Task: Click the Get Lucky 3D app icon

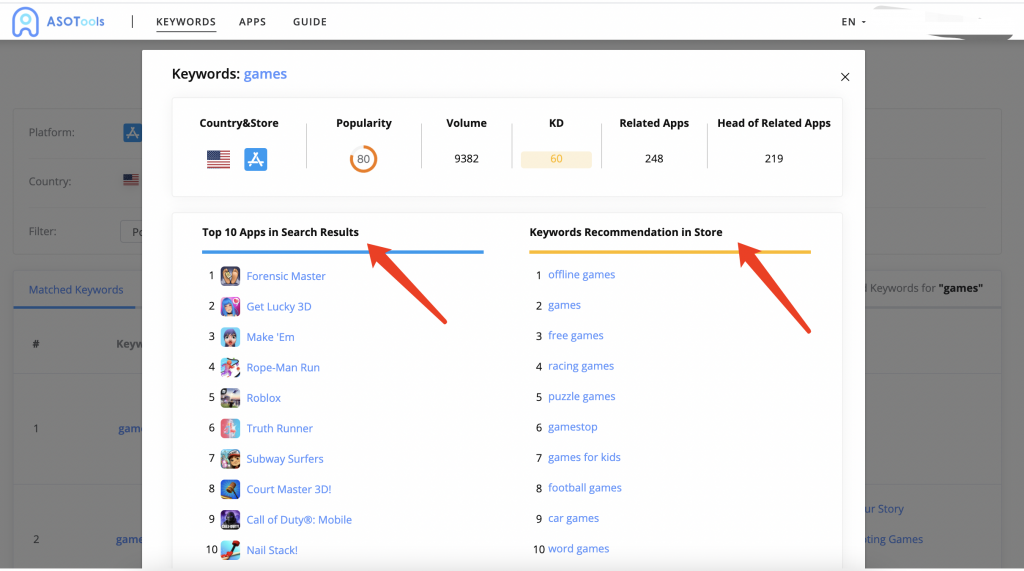Action: pyautogui.click(x=230, y=307)
